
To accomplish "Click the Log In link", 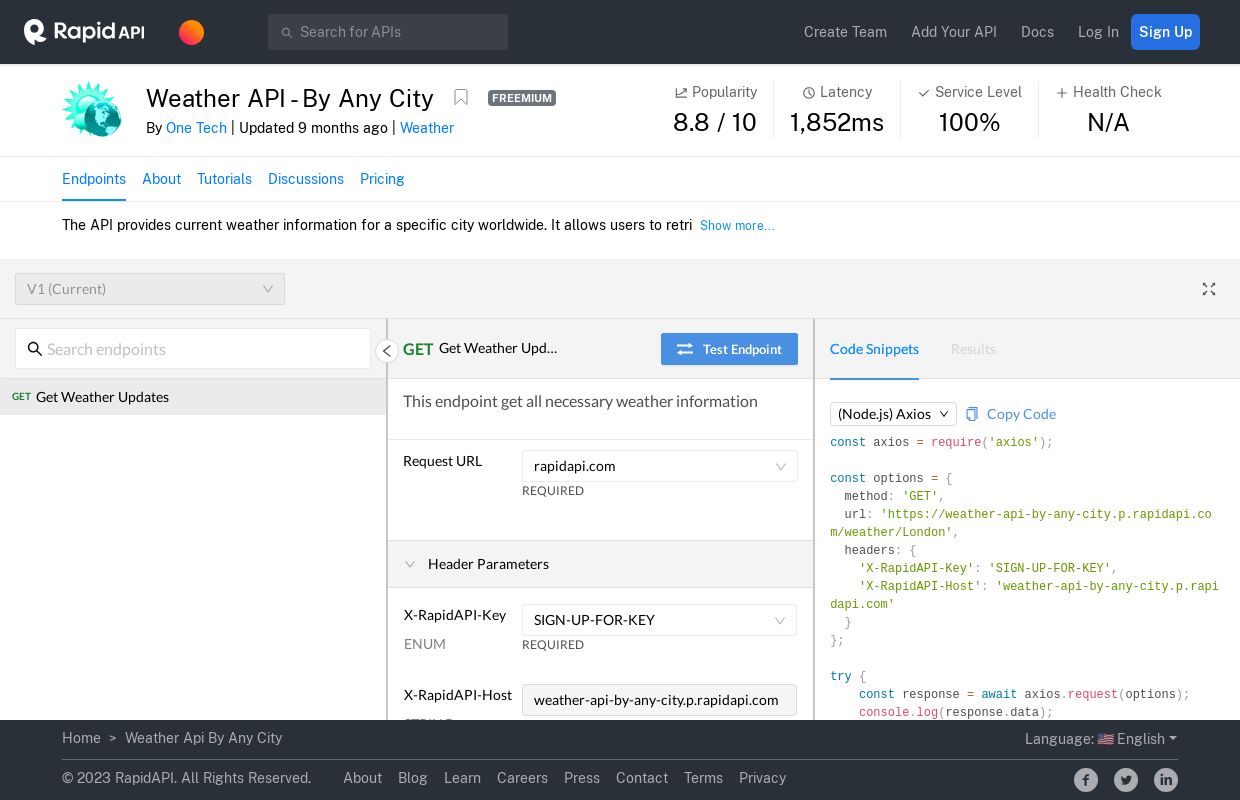I will 1098,32.
